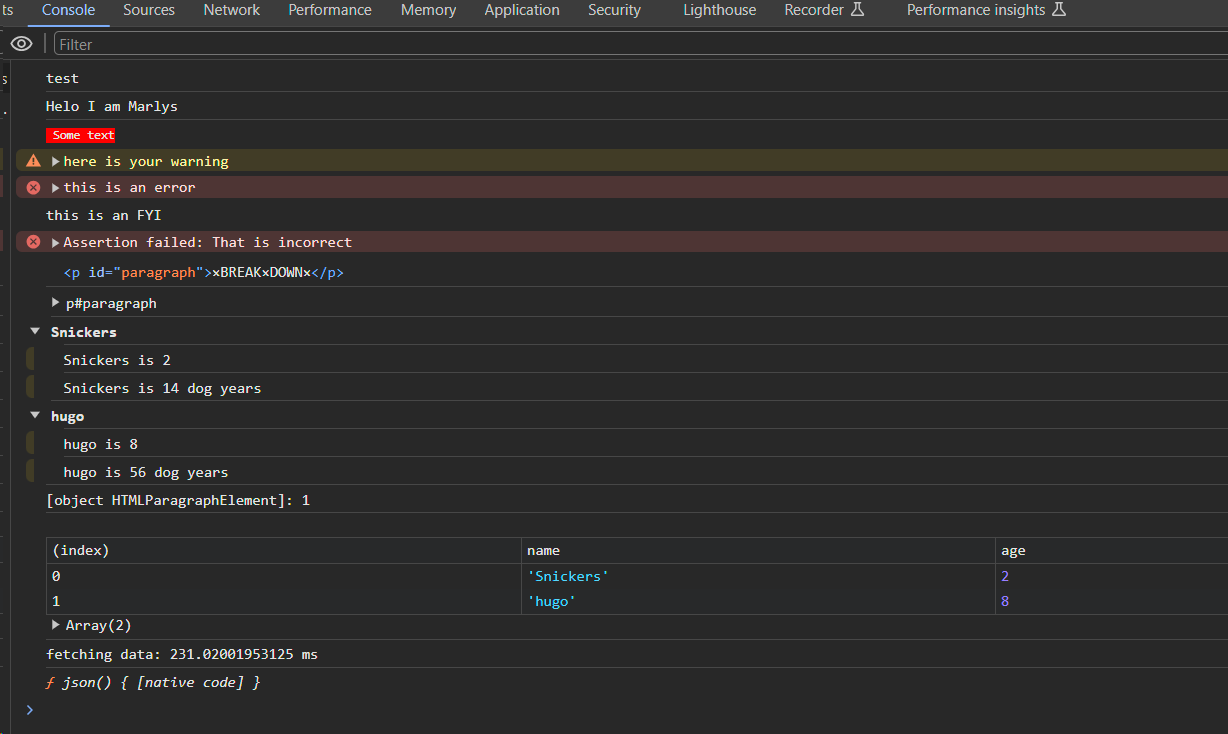Sort table by the 'name' column header
Image resolution: width=1228 pixels, height=734 pixels.
[x=758, y=551]
